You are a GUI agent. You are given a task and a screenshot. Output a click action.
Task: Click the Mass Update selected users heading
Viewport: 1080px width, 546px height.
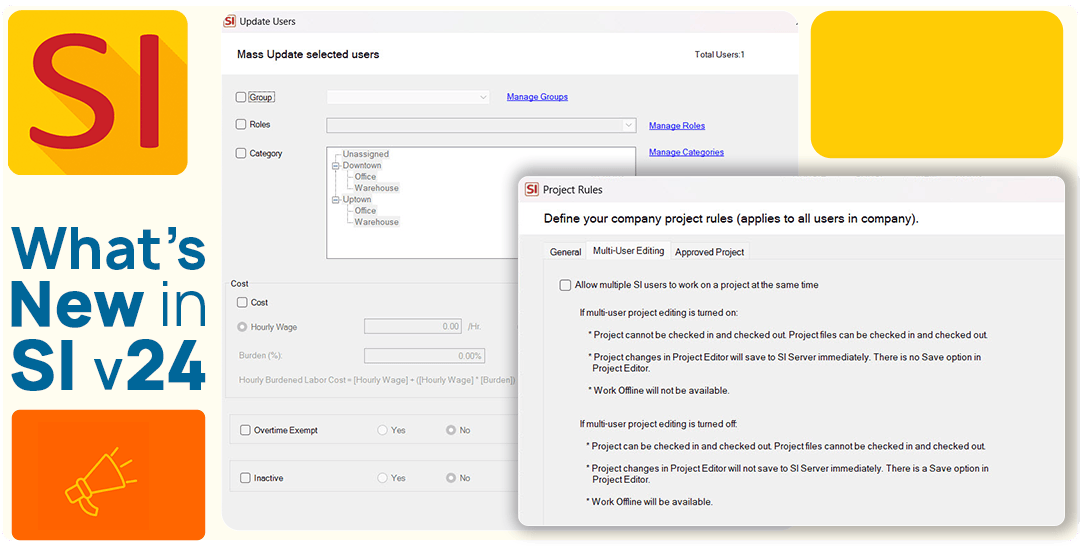coord(308,54)
